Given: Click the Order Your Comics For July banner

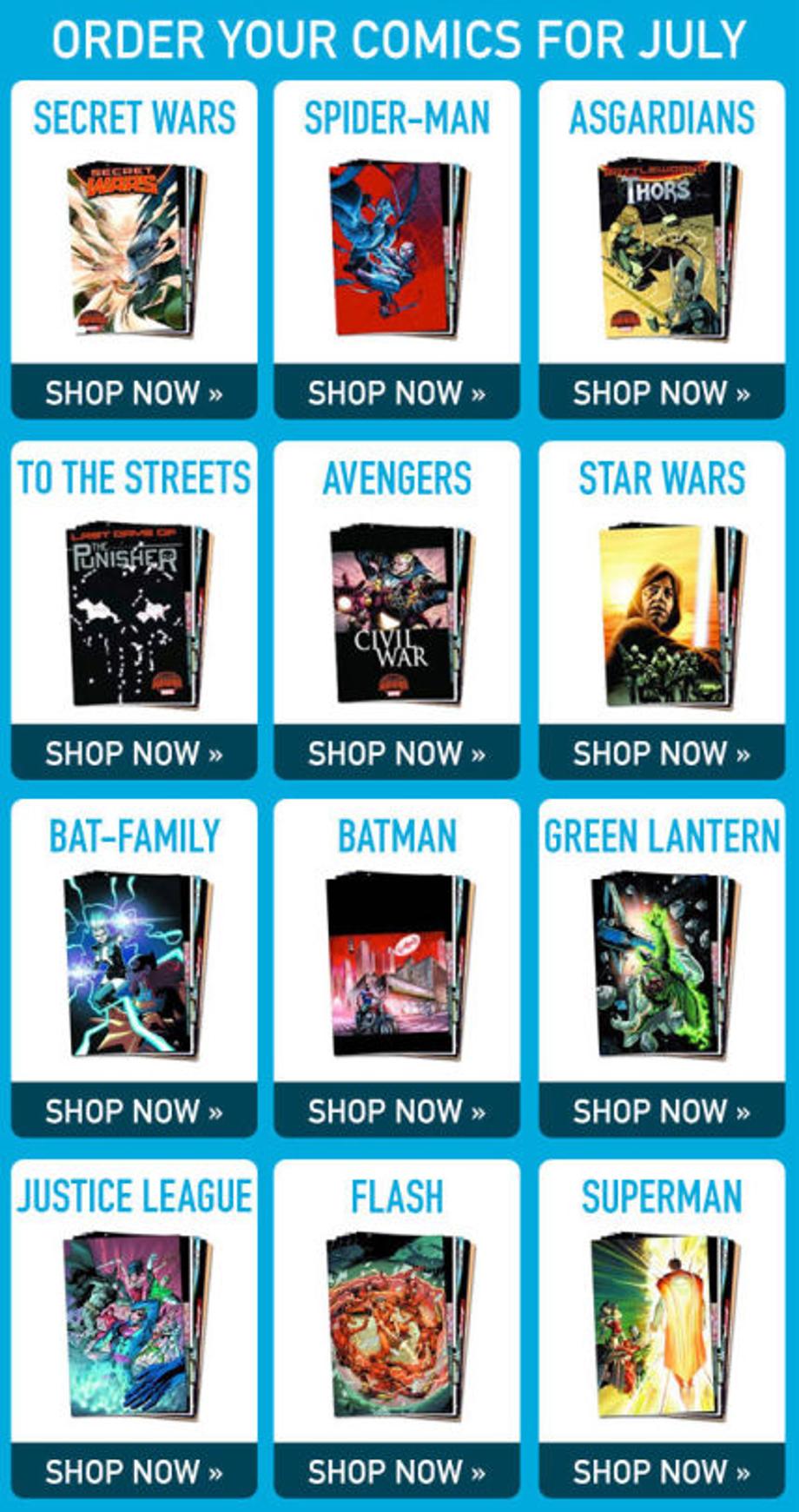Looking at the screenshot, I should pyautogui.click(x=399, y=39).
